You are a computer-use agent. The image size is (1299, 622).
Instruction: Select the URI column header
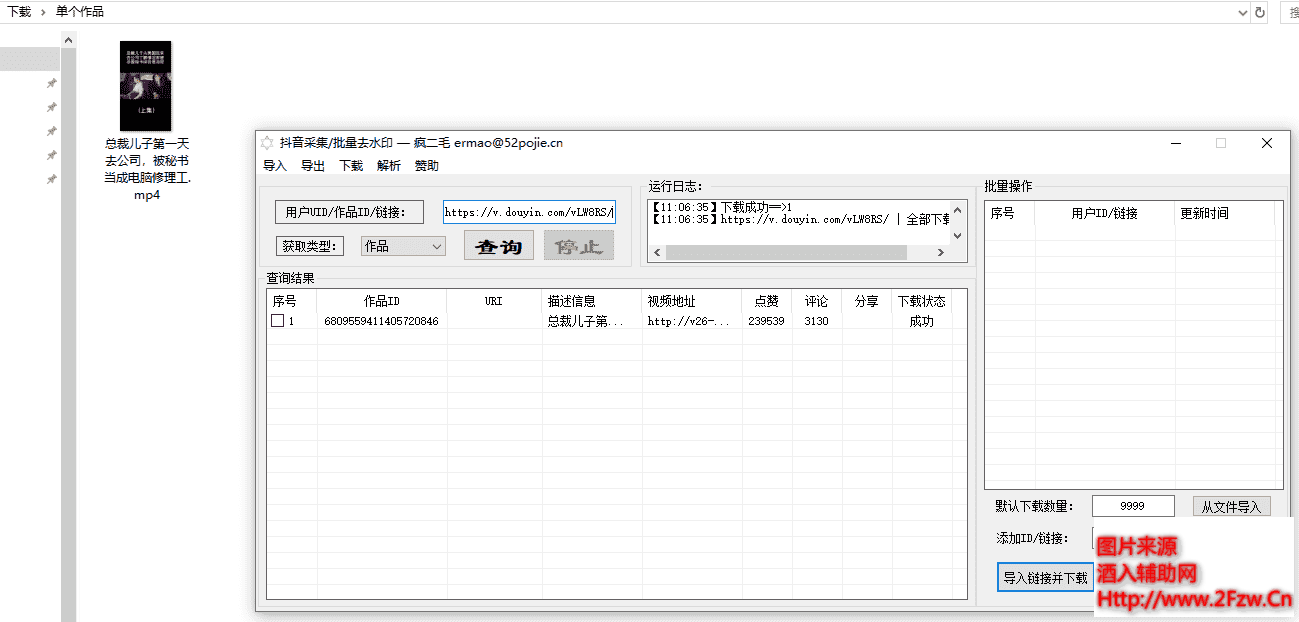[x=494, y=301]
